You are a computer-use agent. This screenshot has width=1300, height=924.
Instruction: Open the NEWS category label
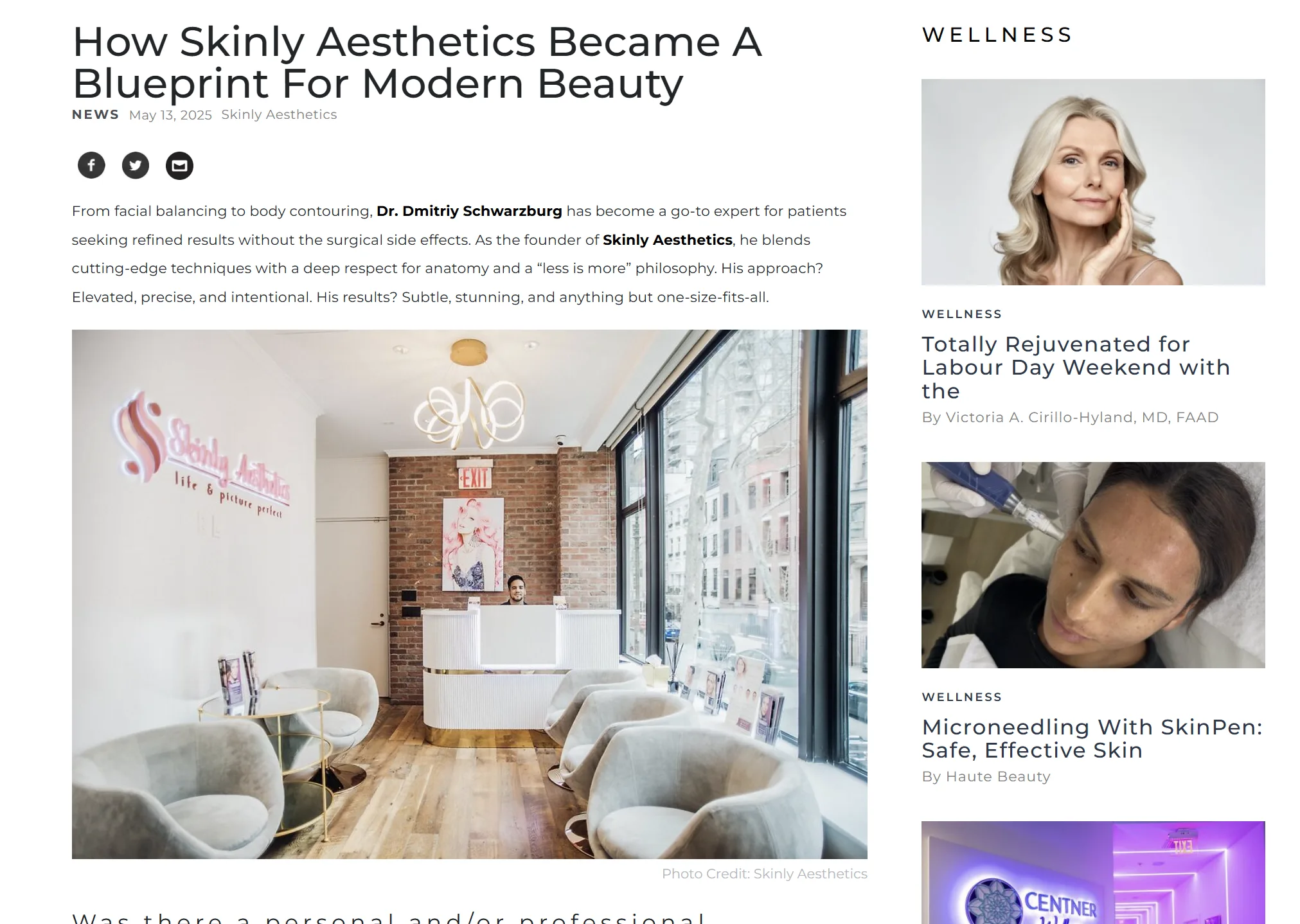[x=95, y=114]
